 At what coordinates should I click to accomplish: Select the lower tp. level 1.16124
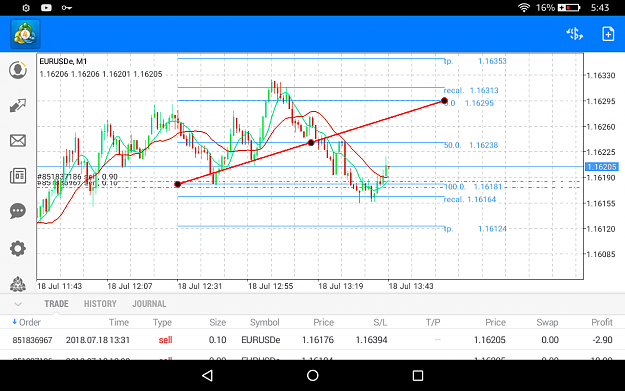[475, 229]
